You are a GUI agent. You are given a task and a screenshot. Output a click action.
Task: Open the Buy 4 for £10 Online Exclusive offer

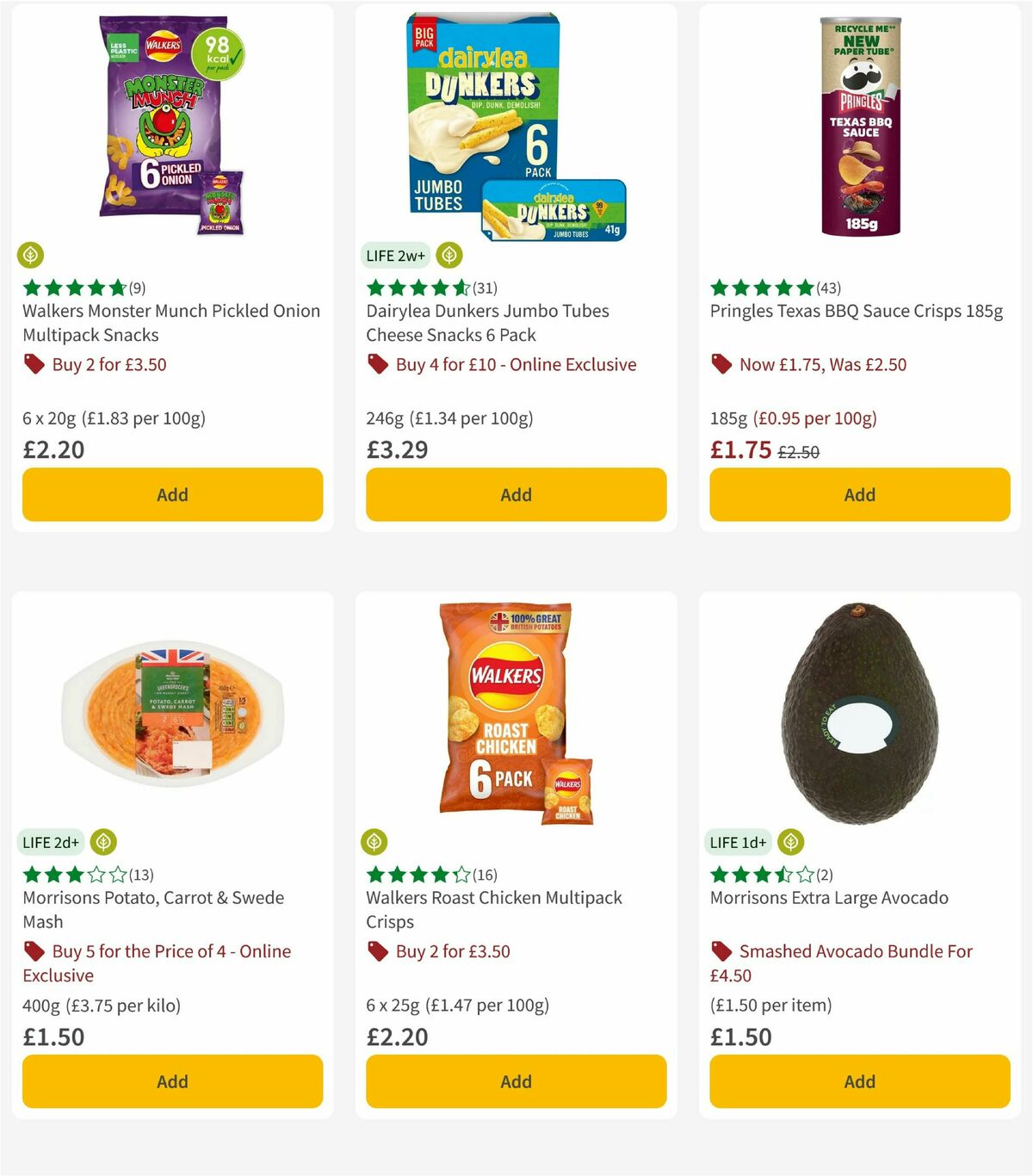[x=515, y=364]
